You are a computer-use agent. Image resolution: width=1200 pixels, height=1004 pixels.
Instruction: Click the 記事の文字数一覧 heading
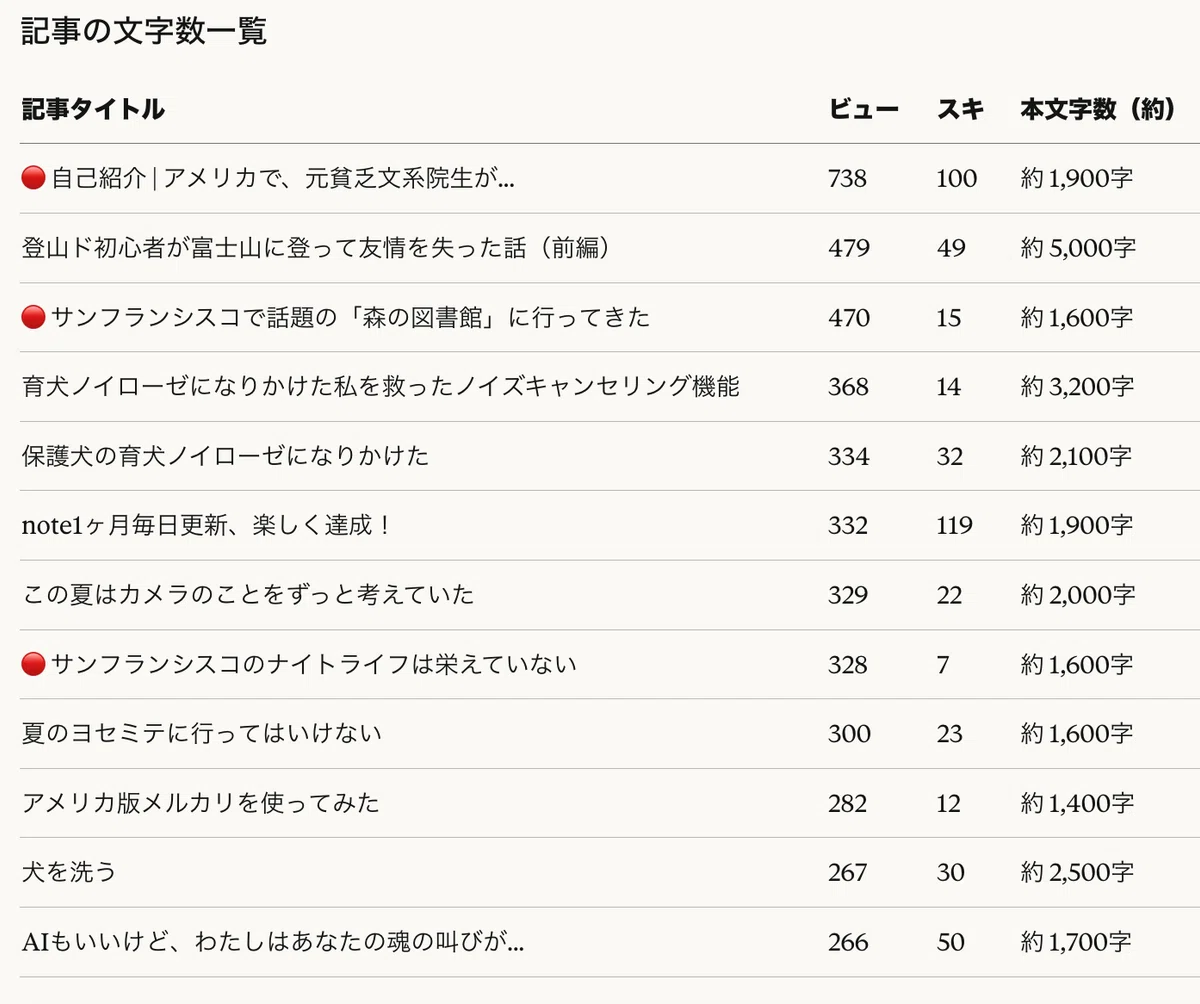coord(144,31)
